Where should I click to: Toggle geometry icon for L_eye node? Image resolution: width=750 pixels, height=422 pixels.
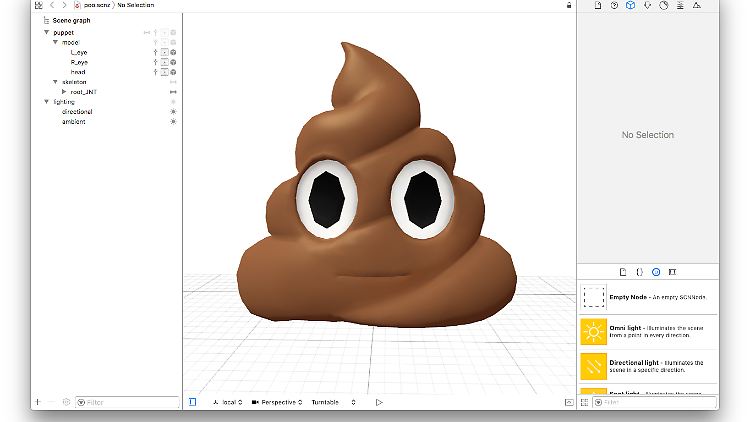point(164,52)
